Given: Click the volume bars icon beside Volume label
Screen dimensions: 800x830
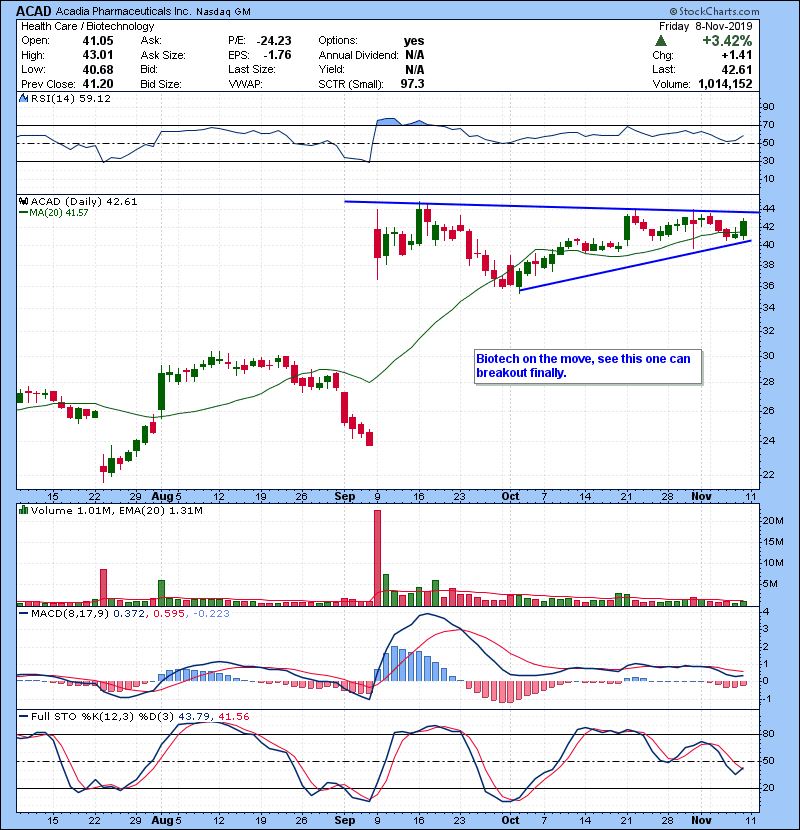Looking at the screenshot, I should (23, 511).
